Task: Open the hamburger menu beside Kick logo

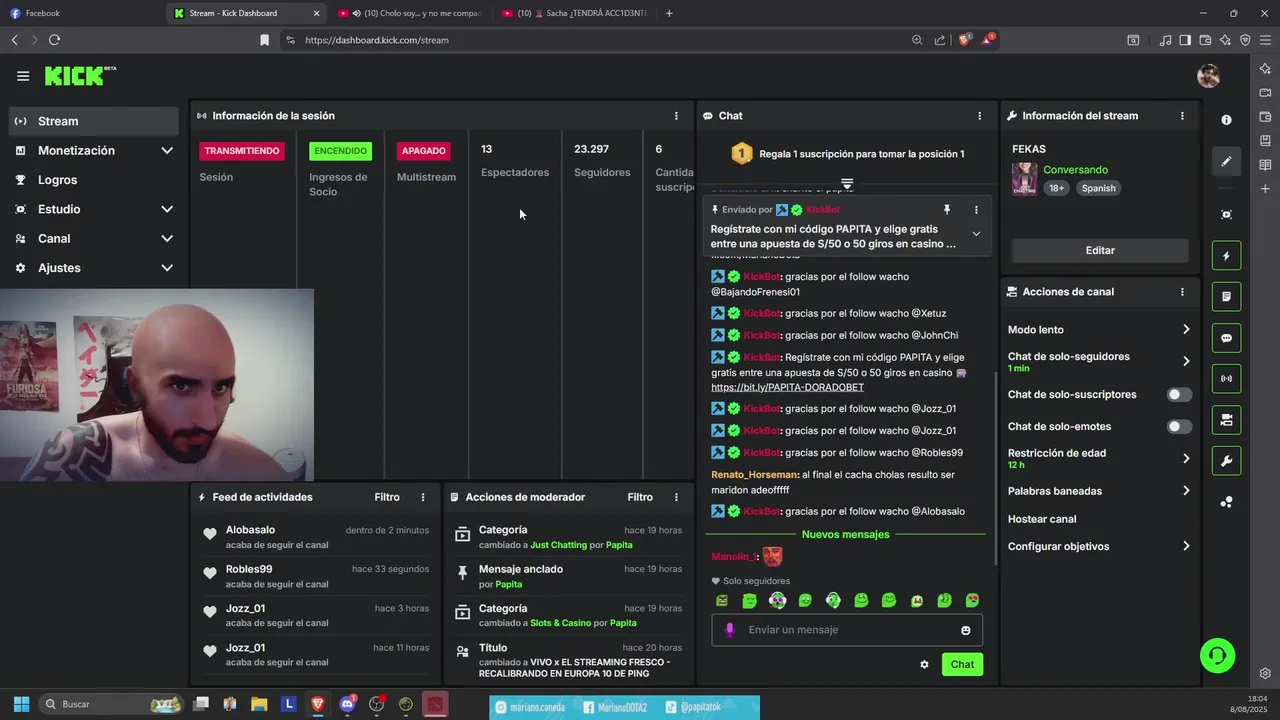Action: (23, 76)
